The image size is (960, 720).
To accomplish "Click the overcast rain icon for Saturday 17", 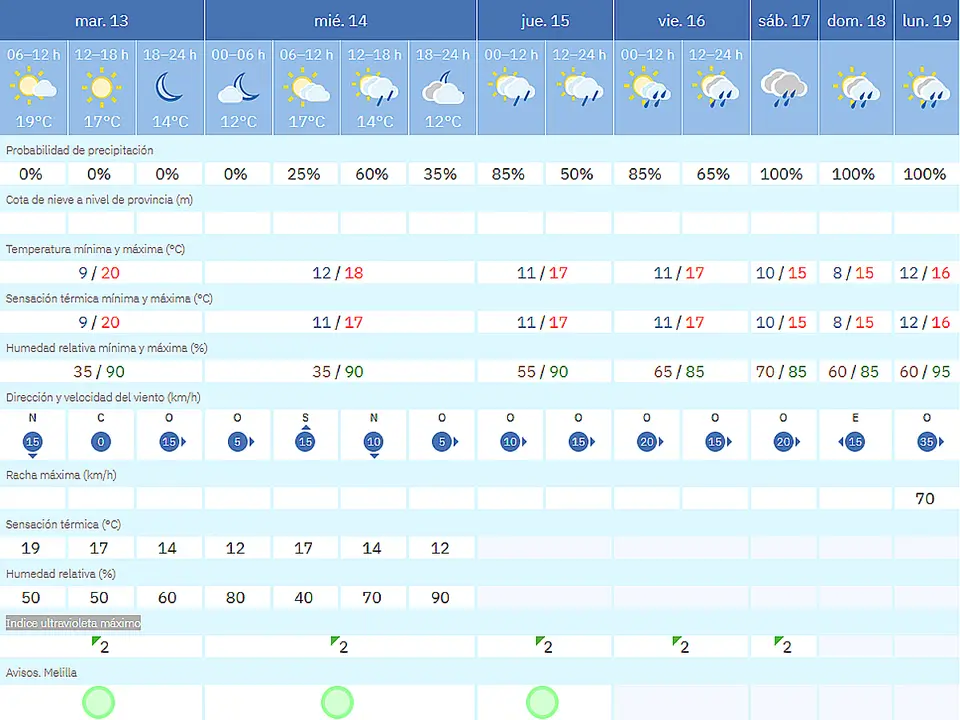I will (784, 89).
